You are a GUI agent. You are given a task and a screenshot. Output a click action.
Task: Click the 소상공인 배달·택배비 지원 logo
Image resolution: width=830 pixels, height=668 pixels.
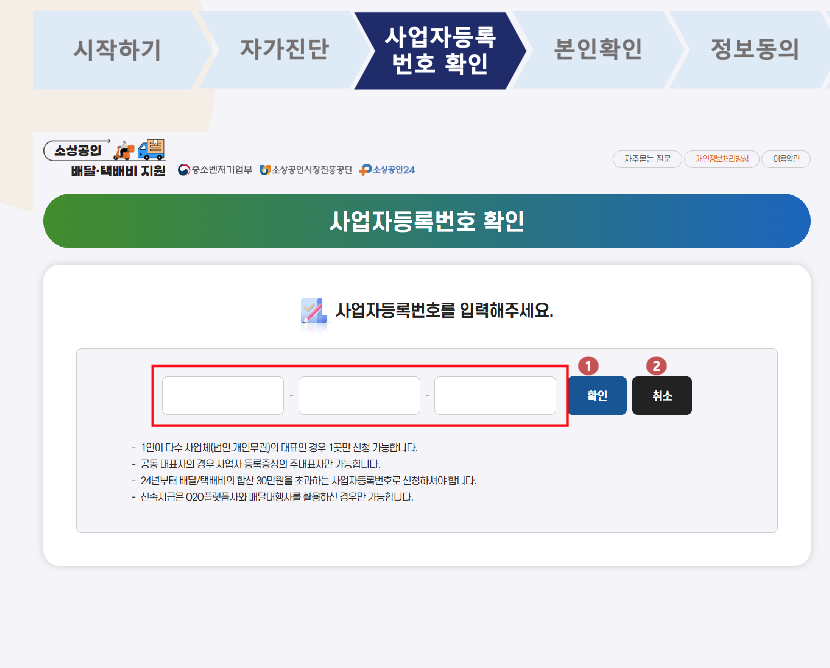click(x=104, y=158)
